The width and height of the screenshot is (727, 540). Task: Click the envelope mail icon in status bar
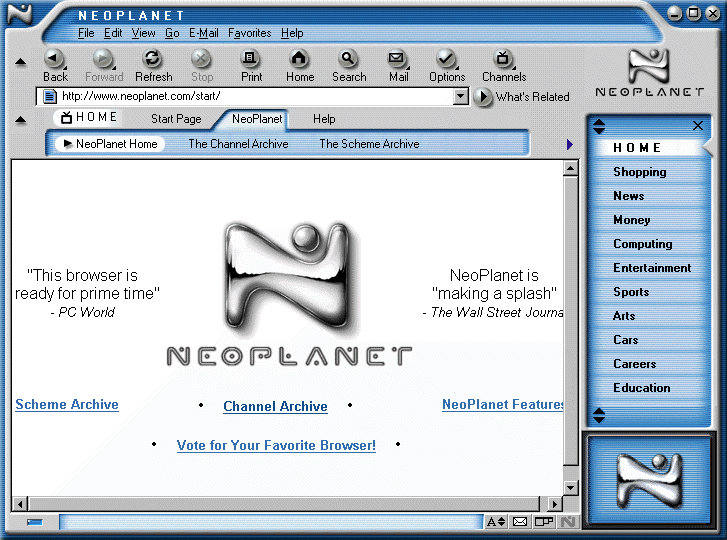[520, 522]
